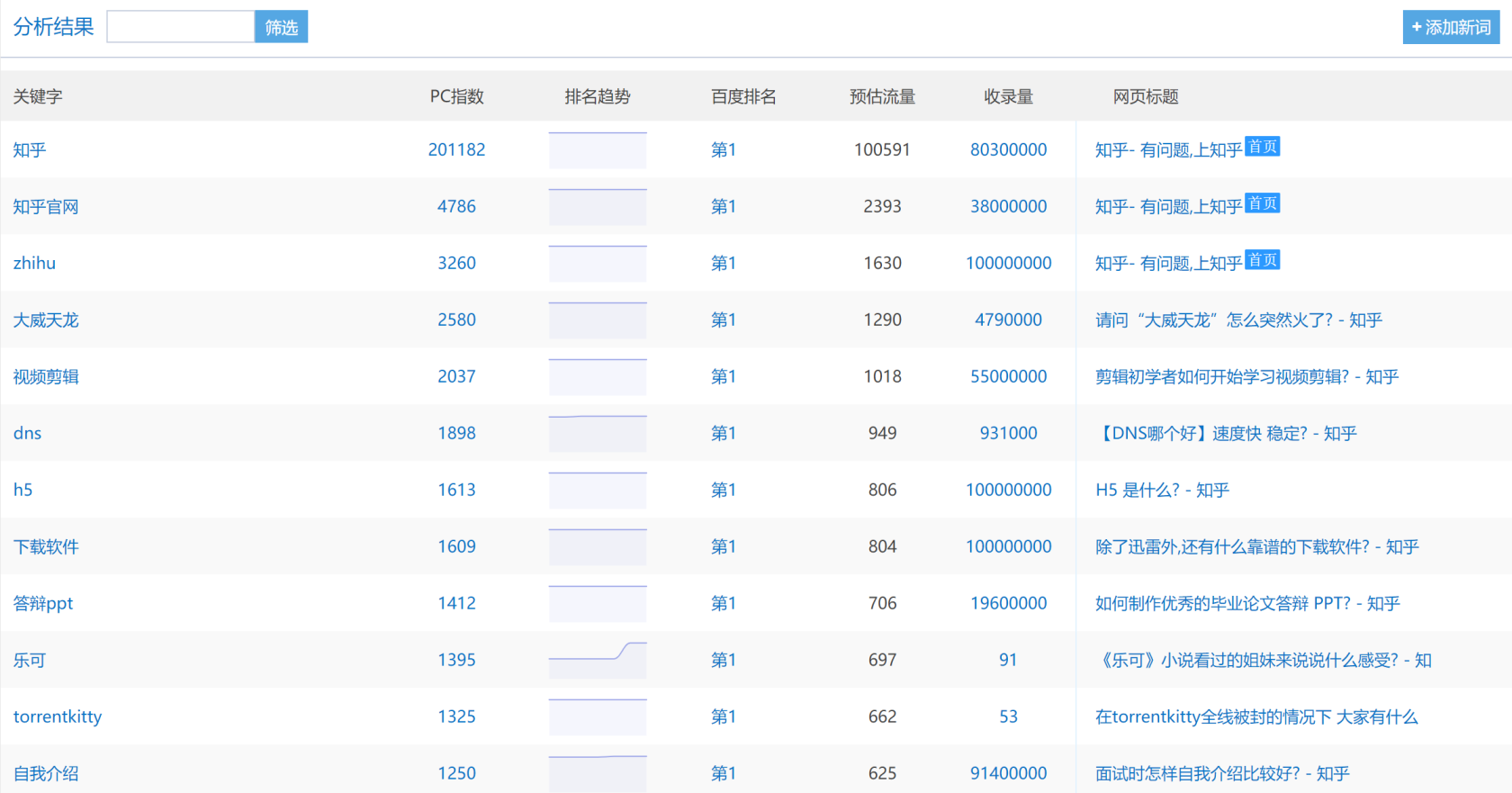Click the 分析结果 heading
The width and height of the screenshot is (1512, 793).
coord(53,27)
